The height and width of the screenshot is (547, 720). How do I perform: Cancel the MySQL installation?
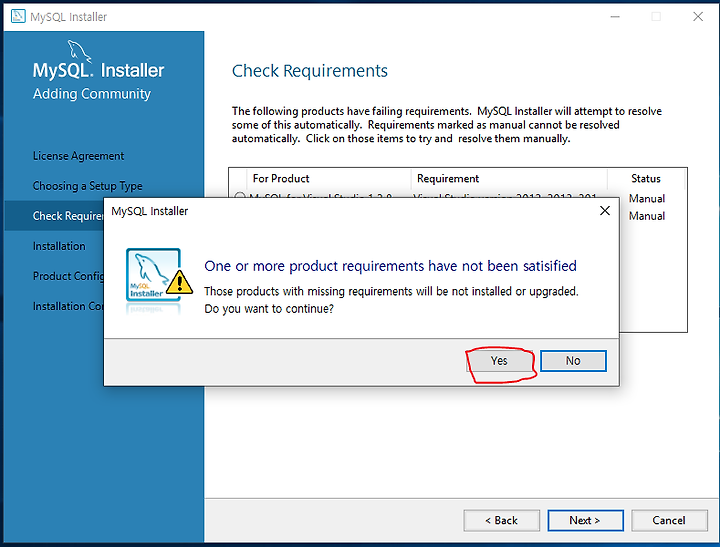point(669,520)
